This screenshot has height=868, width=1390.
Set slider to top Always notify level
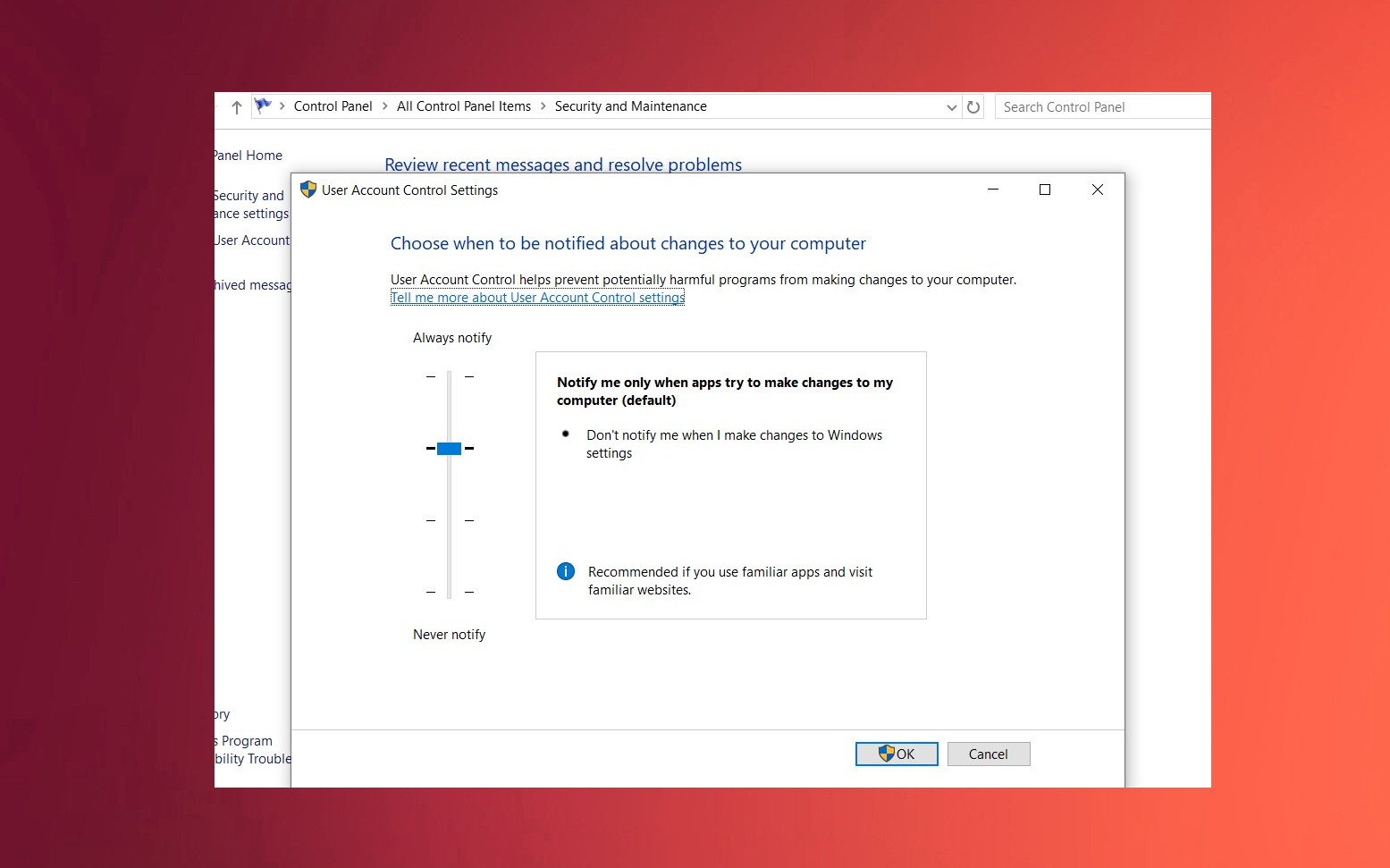(449, 377)
